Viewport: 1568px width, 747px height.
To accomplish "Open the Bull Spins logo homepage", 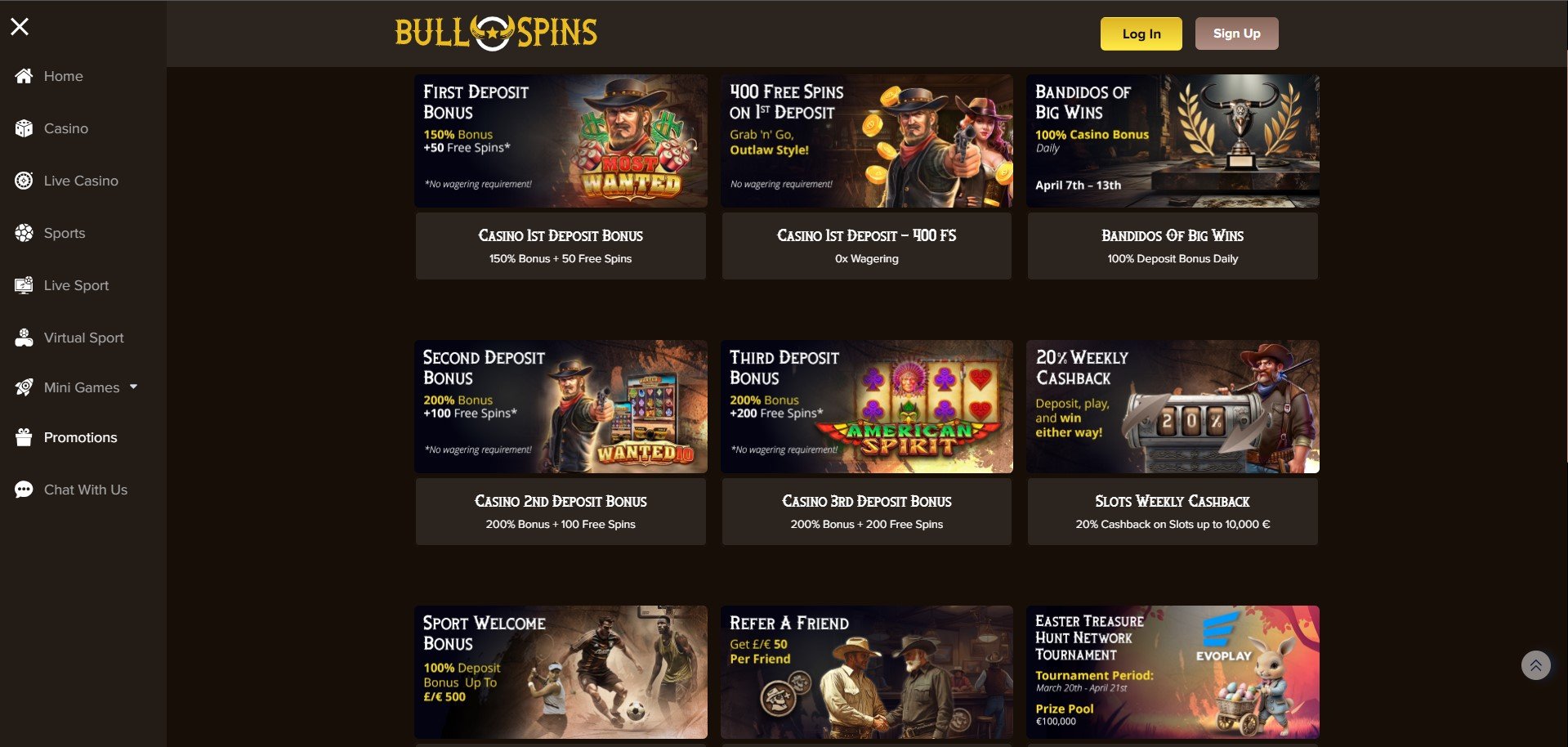I will point(496,34).
